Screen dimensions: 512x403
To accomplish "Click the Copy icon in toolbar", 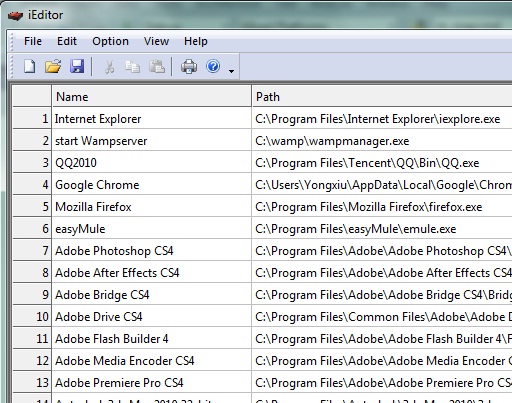I will (132, 67).
